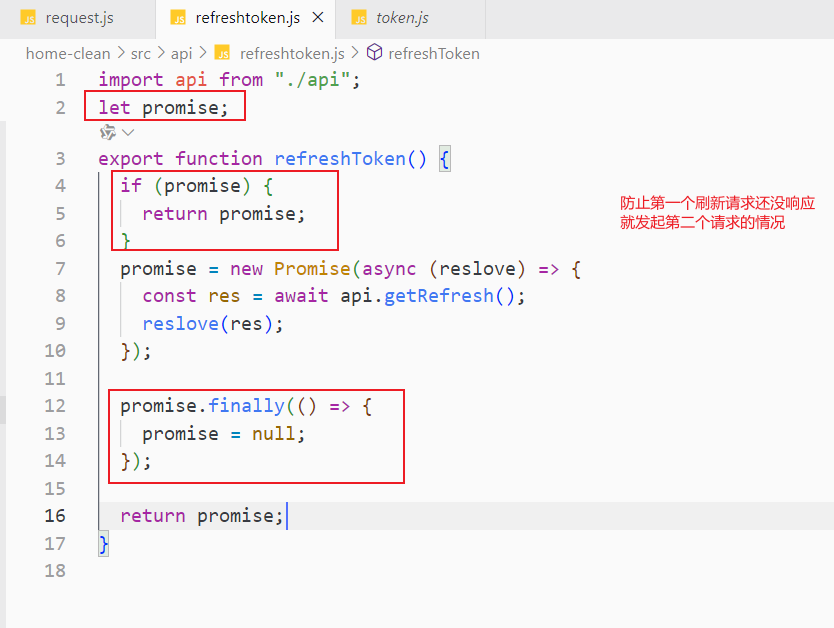The image size is (834, 628).
Task: Expand the chevron after refreshtoken.js breadcrumb
Action: tap(355, 53)
